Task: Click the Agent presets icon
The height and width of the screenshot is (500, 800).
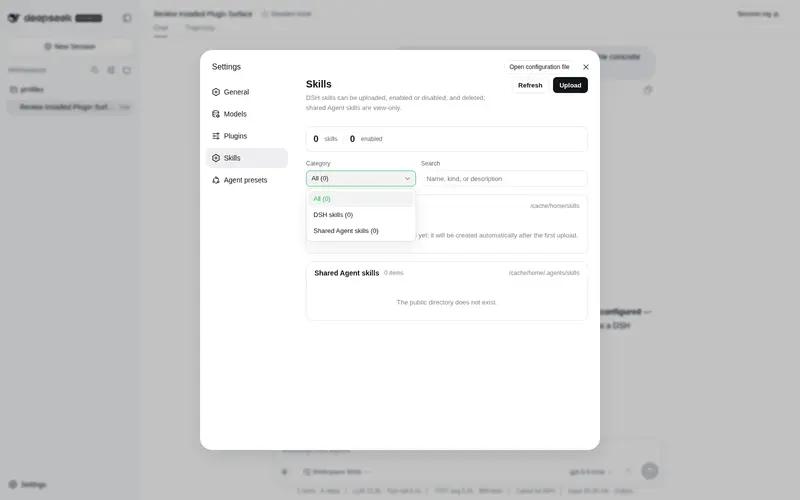Action: [x=216, y=180]
